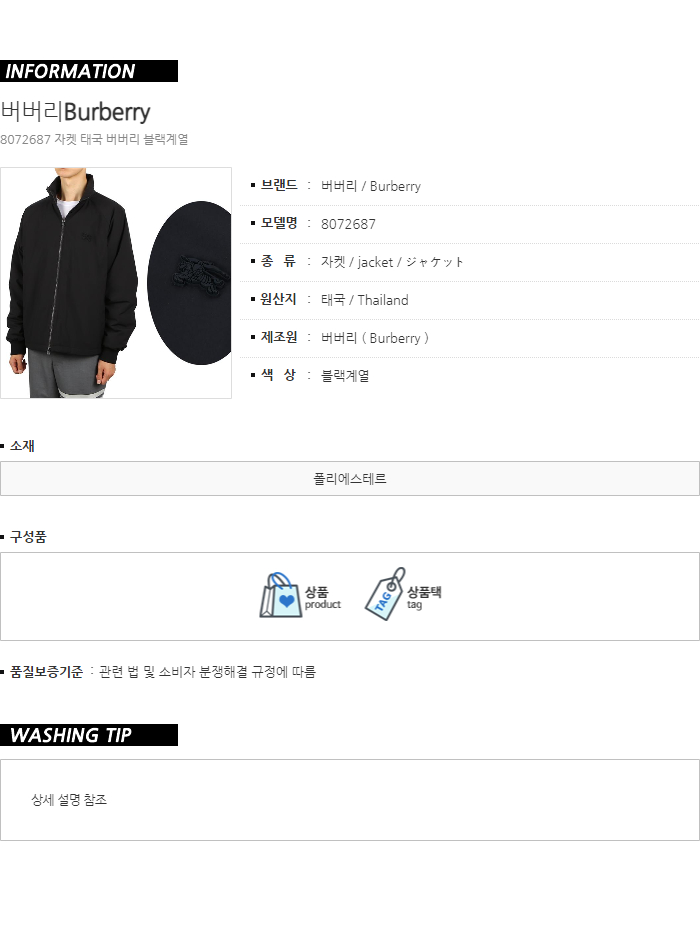Screen dimensions: 700x927
Task: Click the 브랜드 value 버버리 / Burberry
Action: (371, 186)
